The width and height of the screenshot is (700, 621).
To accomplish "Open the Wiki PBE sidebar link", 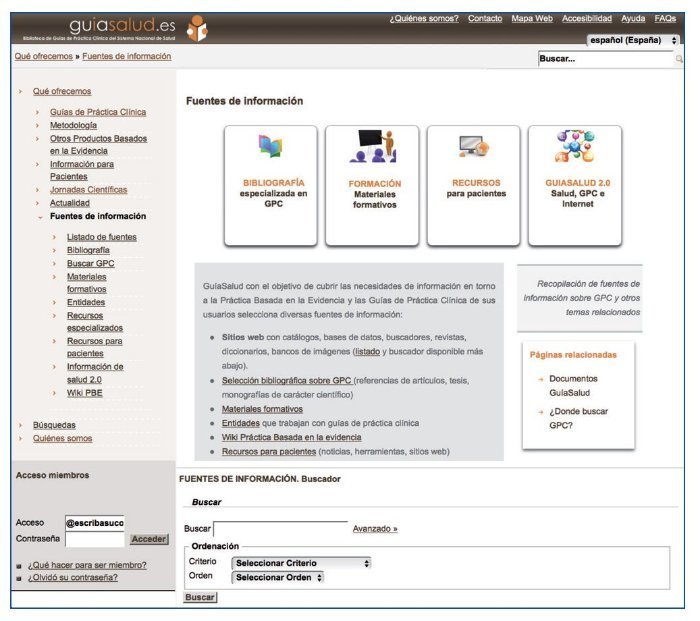I will (x=84, y=394).
